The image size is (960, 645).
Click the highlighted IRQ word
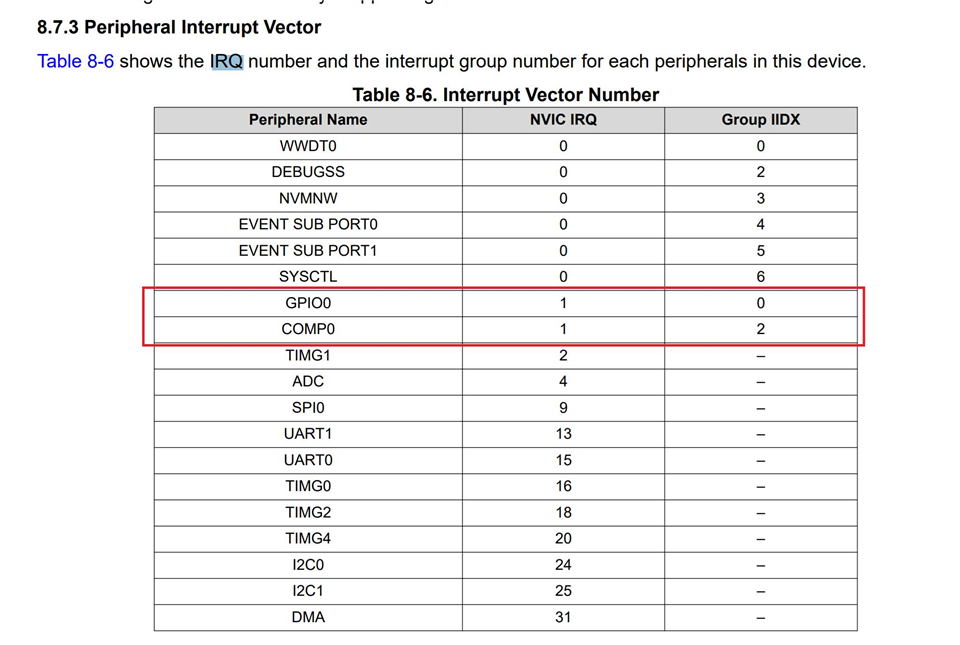227,61
